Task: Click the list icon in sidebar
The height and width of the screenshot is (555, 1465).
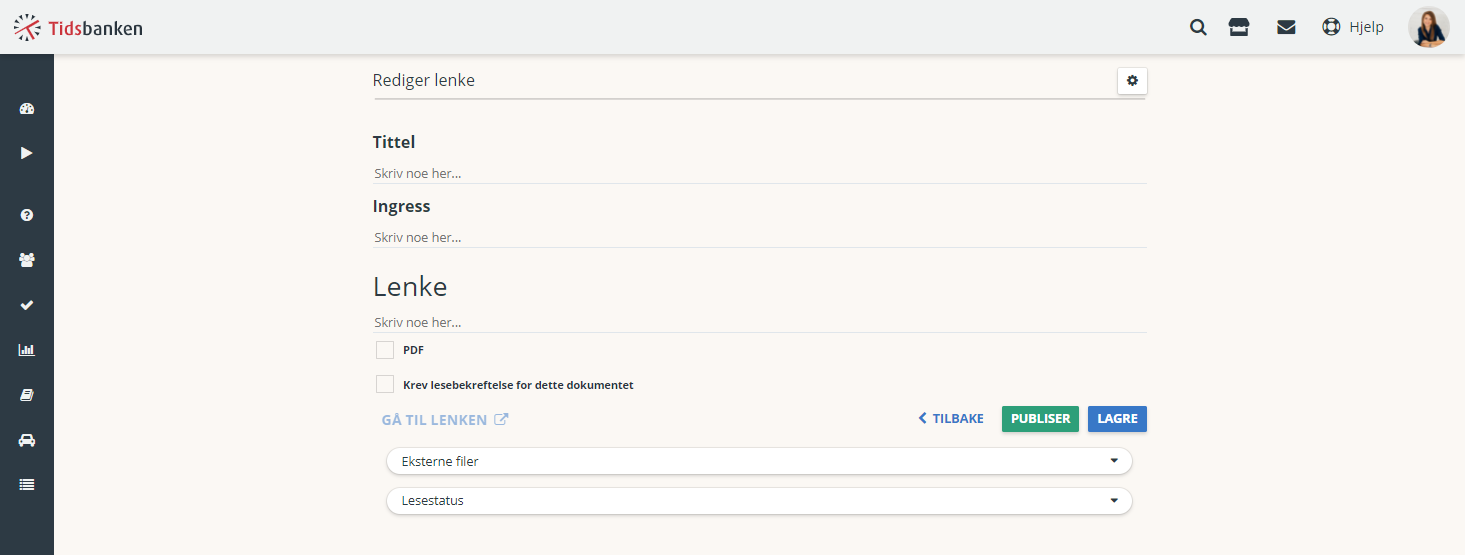Action: (27, 485)
